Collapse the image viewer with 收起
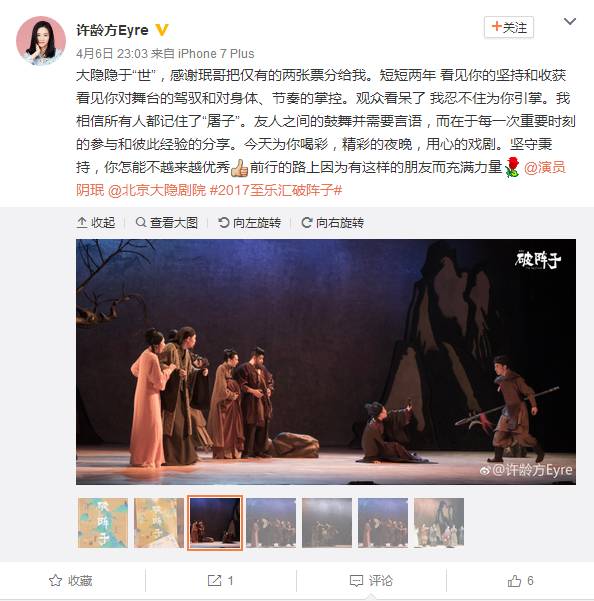The height and width of the screenshot is (601, 594). (x=96, y=223)
